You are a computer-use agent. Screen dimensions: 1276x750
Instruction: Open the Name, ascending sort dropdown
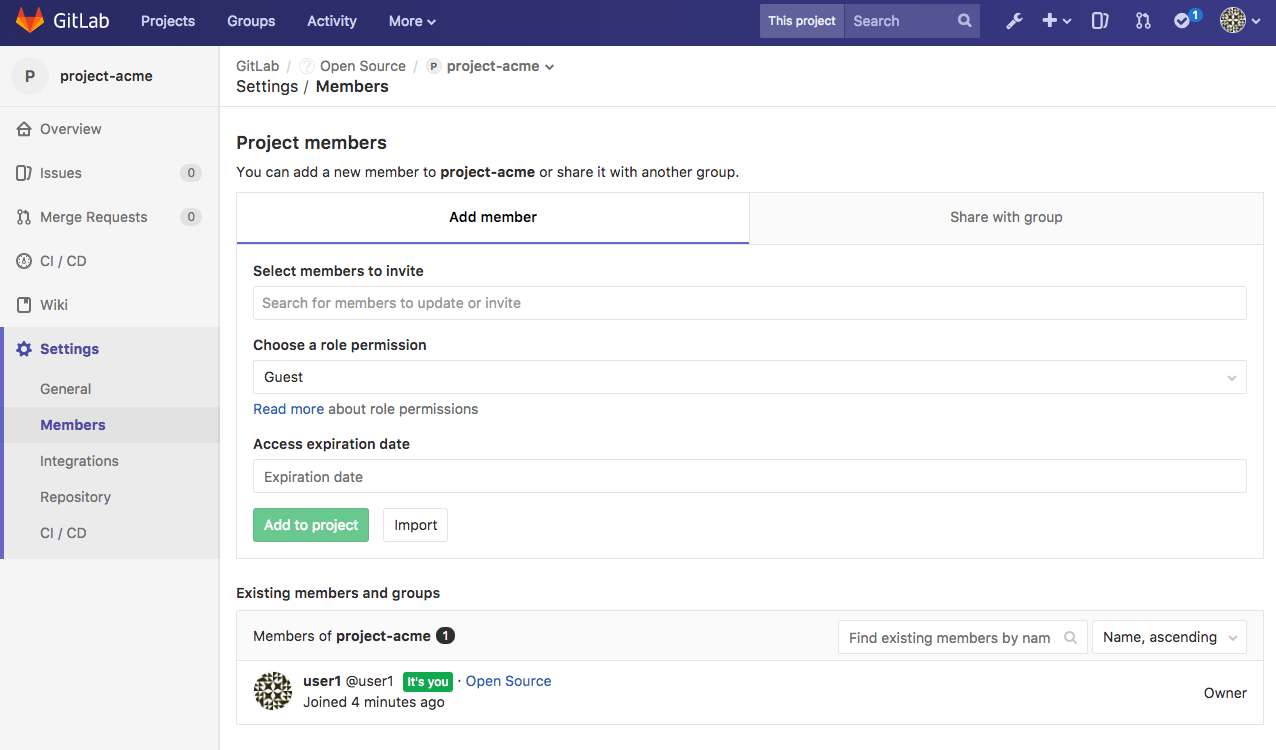(x=1168, y=637)
